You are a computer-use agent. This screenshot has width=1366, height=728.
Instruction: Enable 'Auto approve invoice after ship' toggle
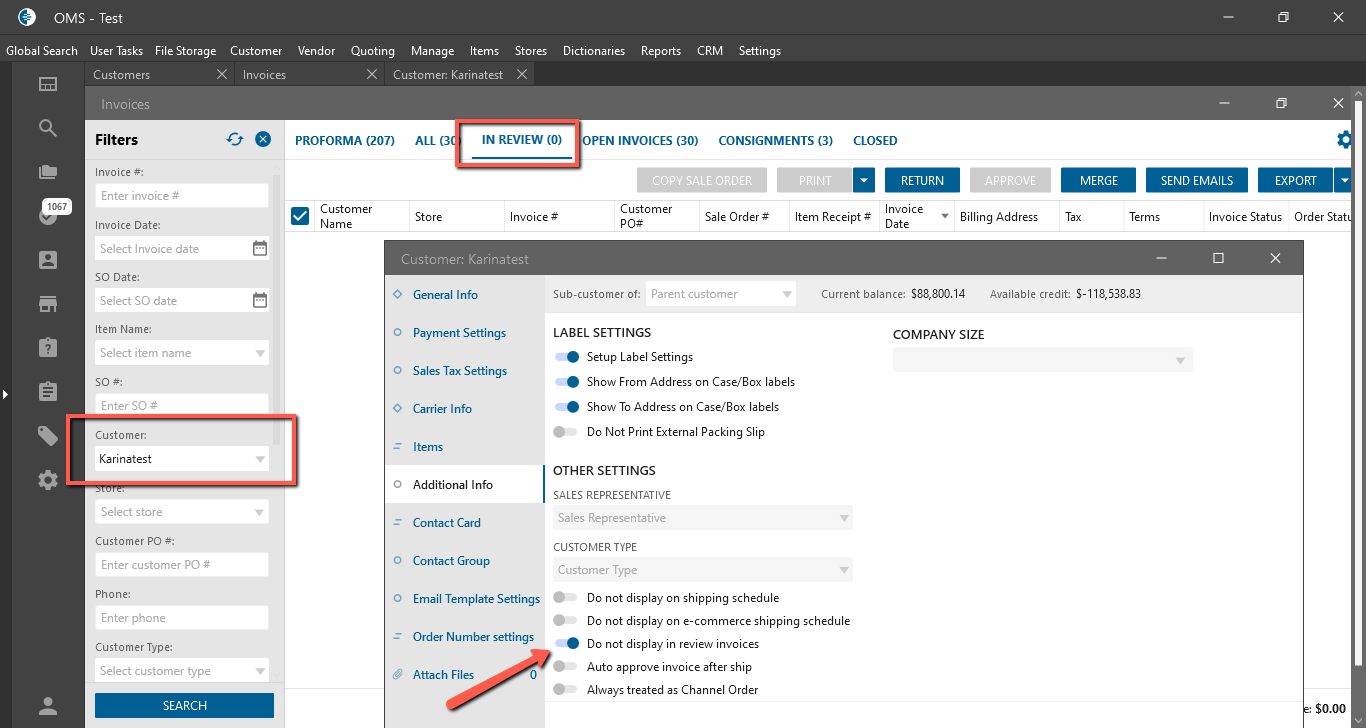566,667
